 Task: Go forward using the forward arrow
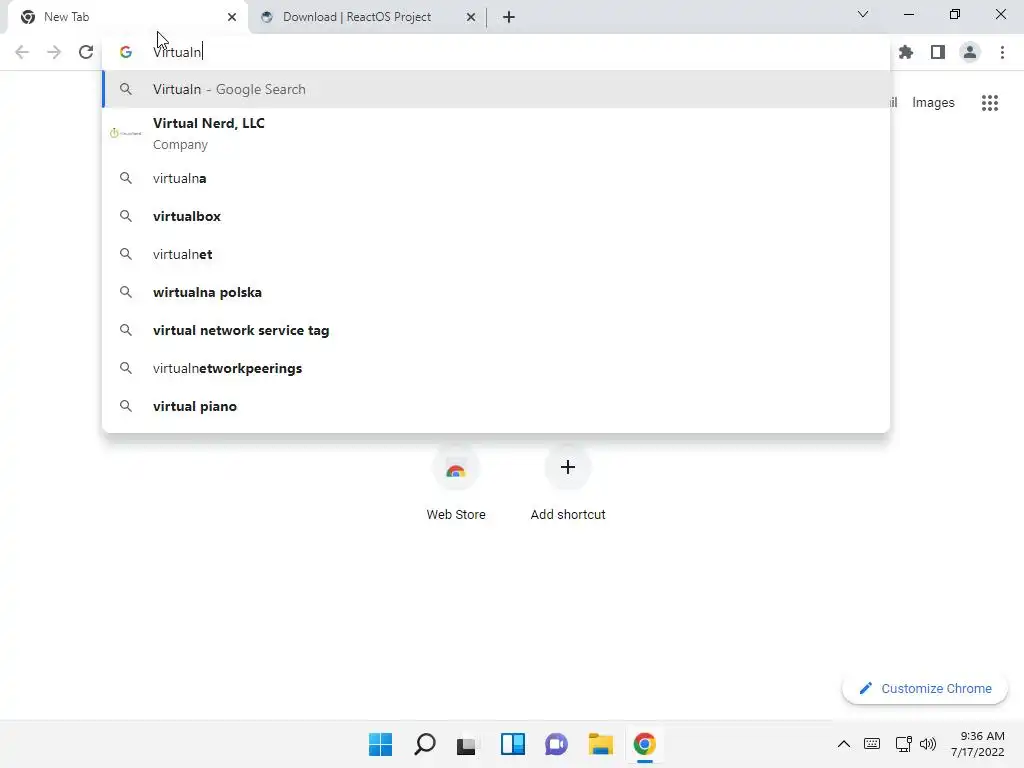point(54,52)
